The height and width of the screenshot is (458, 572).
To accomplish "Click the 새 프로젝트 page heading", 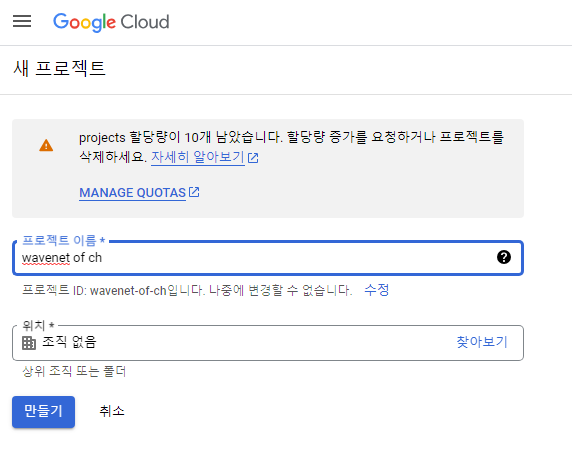I will coord(59,69).
